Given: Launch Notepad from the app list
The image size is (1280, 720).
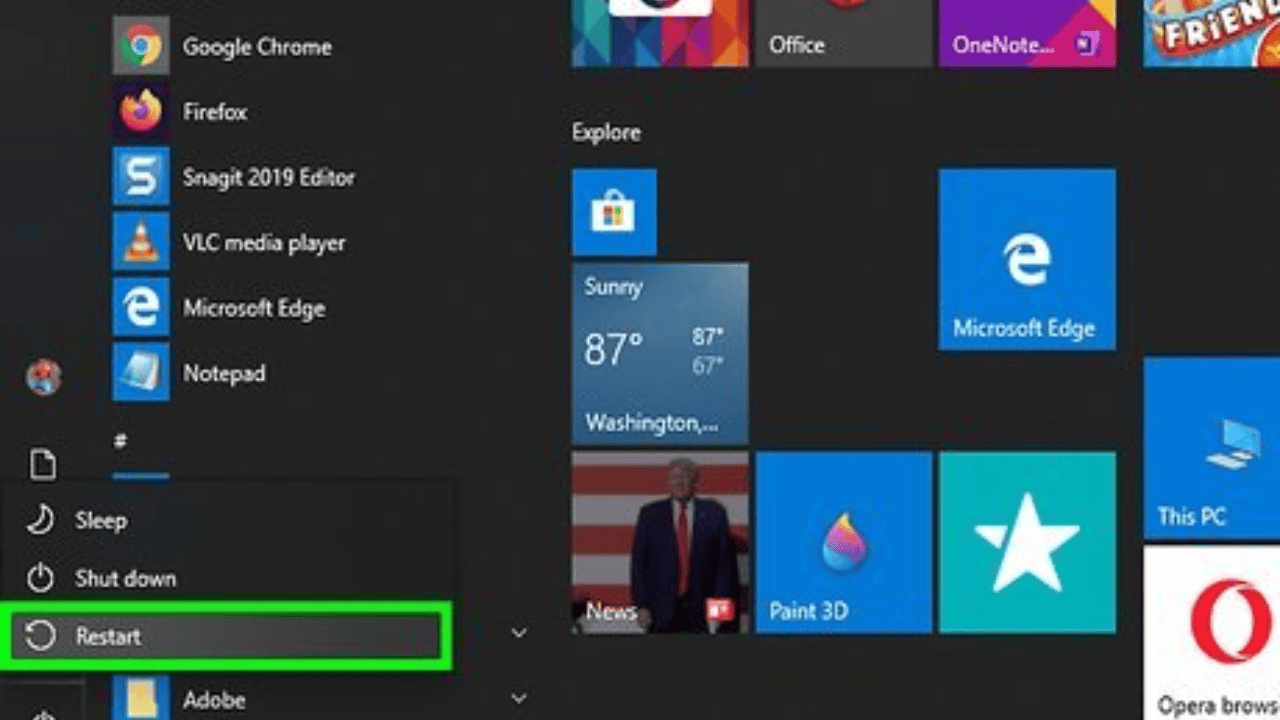Looking at the screenshot, I should (189, 373).
